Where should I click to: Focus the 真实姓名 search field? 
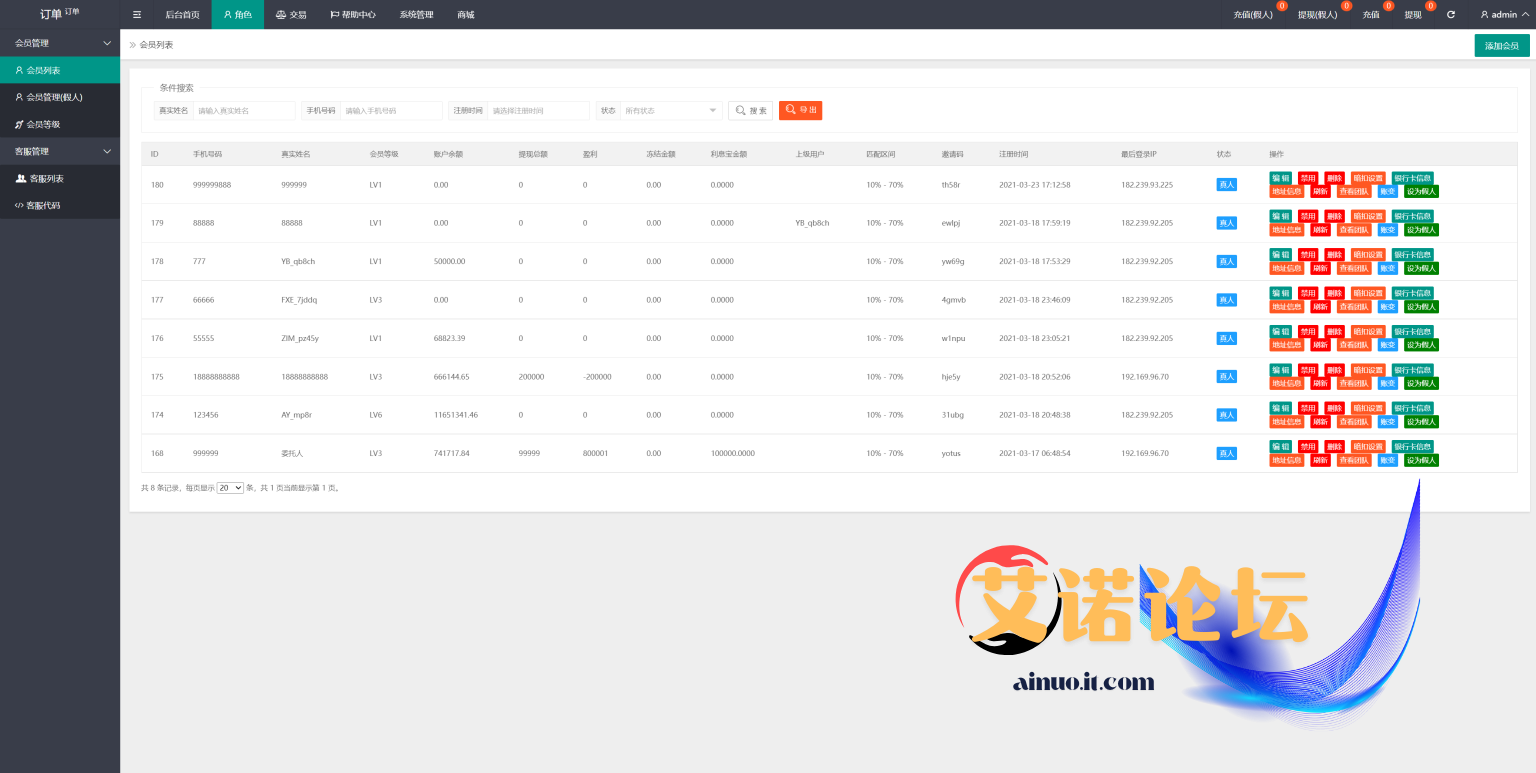244,111
